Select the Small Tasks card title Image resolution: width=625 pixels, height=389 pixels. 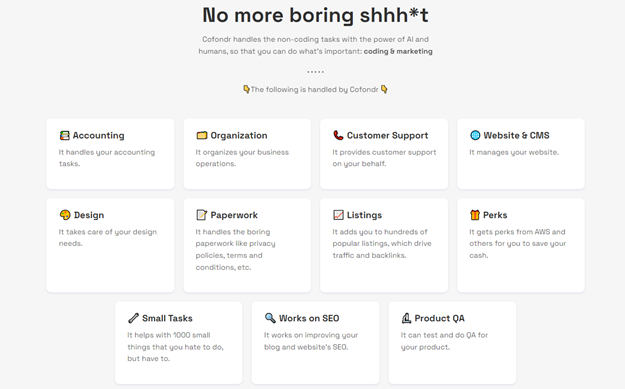(167, 318)
